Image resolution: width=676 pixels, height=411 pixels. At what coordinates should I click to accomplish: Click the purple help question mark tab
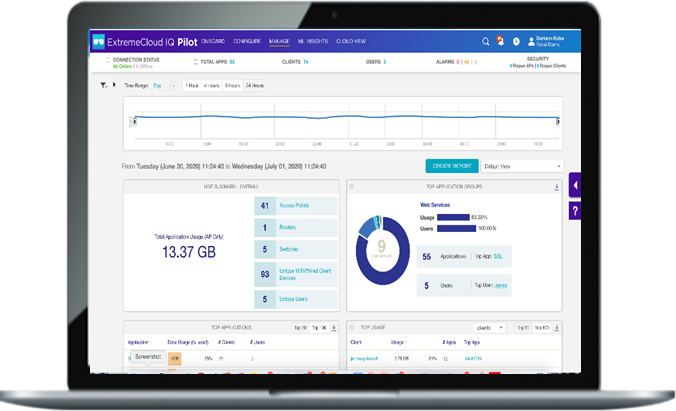(x=575, y=211)
